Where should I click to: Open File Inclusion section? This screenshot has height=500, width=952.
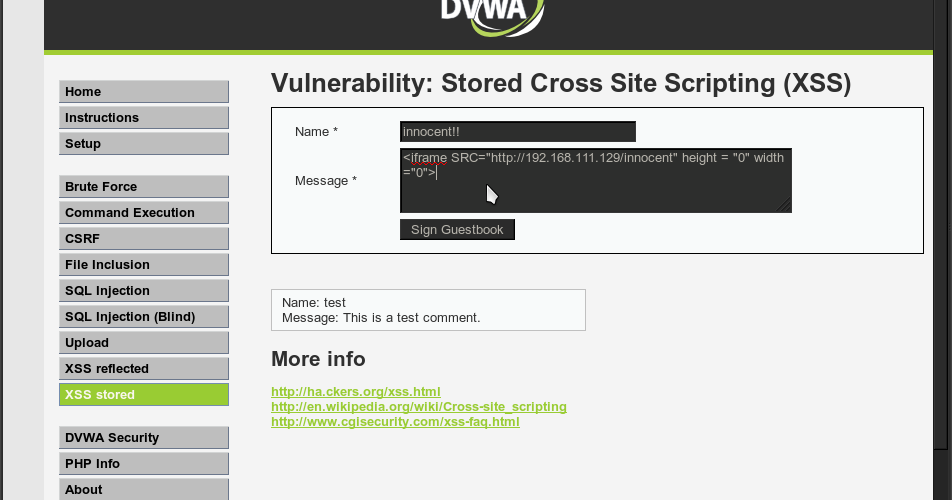(x=144, y=265)
